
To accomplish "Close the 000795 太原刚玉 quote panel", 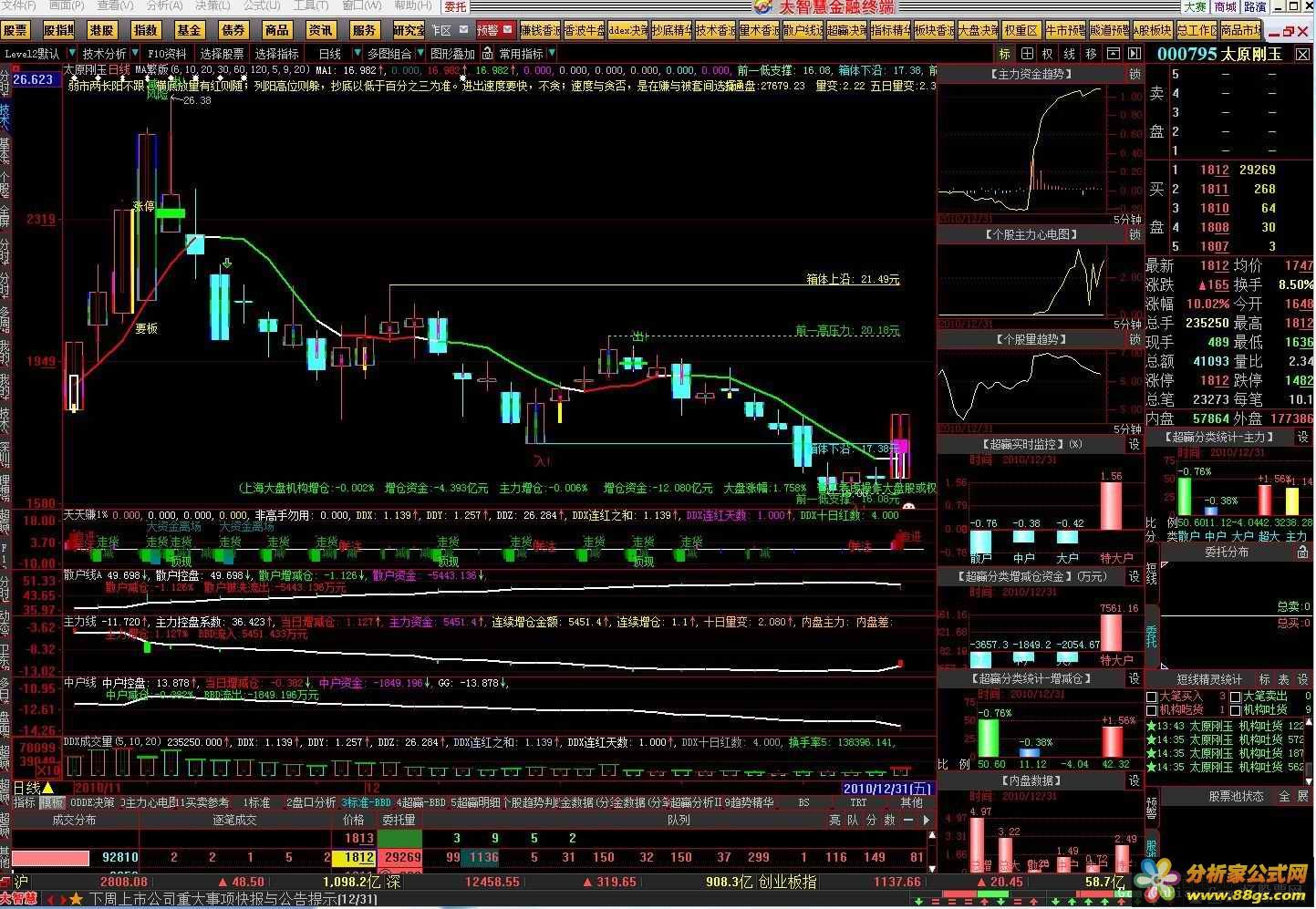I will click(x=1303, y=54).
